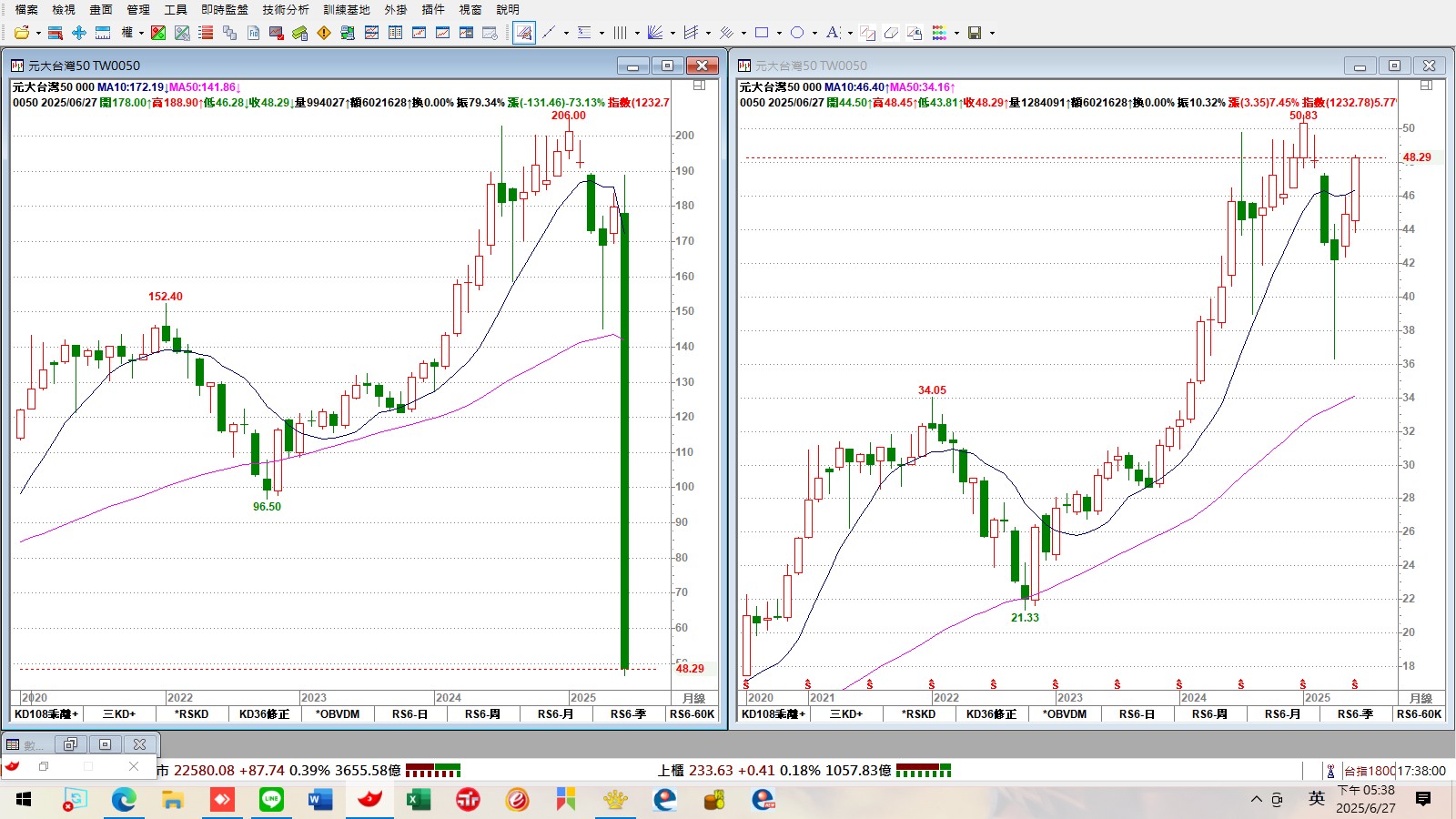Open Excel from the taskbar
The width and height of the screenshot is (1456, 819).
pyautogui.click(x=419, y=800)
